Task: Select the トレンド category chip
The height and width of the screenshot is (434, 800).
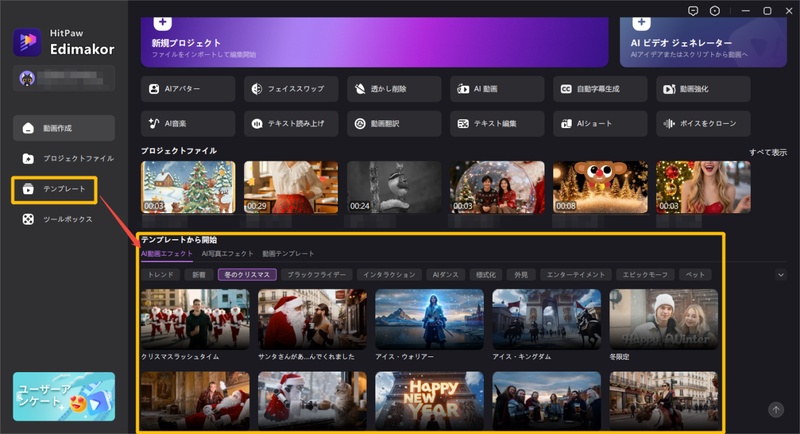Action: 161,275
